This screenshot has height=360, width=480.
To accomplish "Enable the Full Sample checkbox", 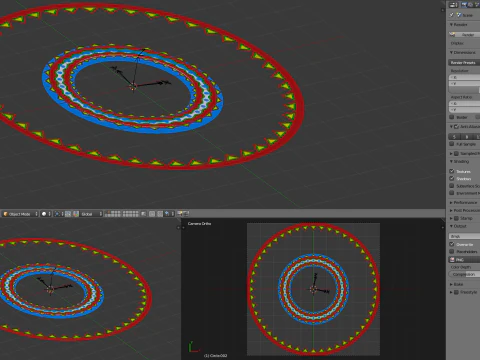I will [452, 144].
